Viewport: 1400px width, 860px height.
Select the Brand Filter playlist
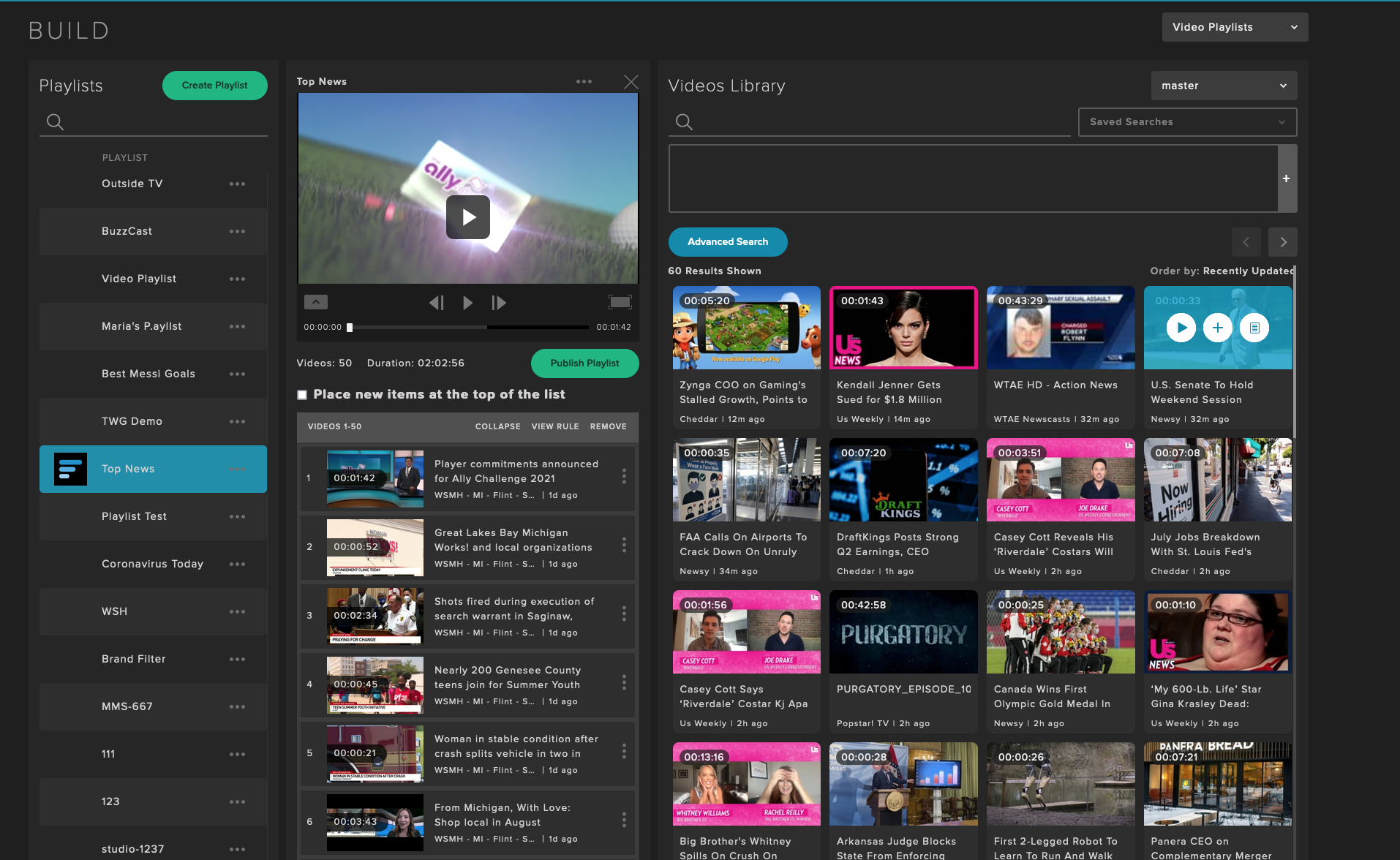(153, 659)
